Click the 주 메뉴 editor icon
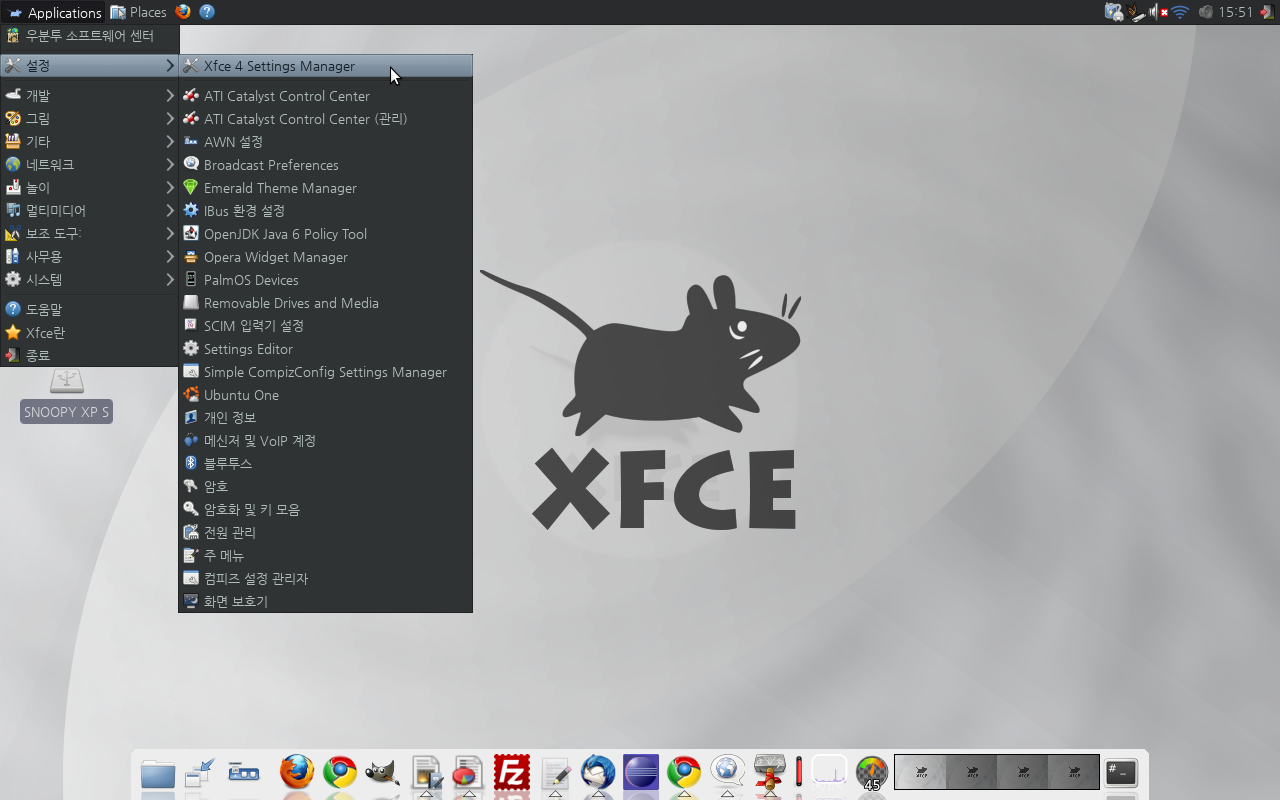This screenshot has width=1280, height=800. [x=191, y=556]
